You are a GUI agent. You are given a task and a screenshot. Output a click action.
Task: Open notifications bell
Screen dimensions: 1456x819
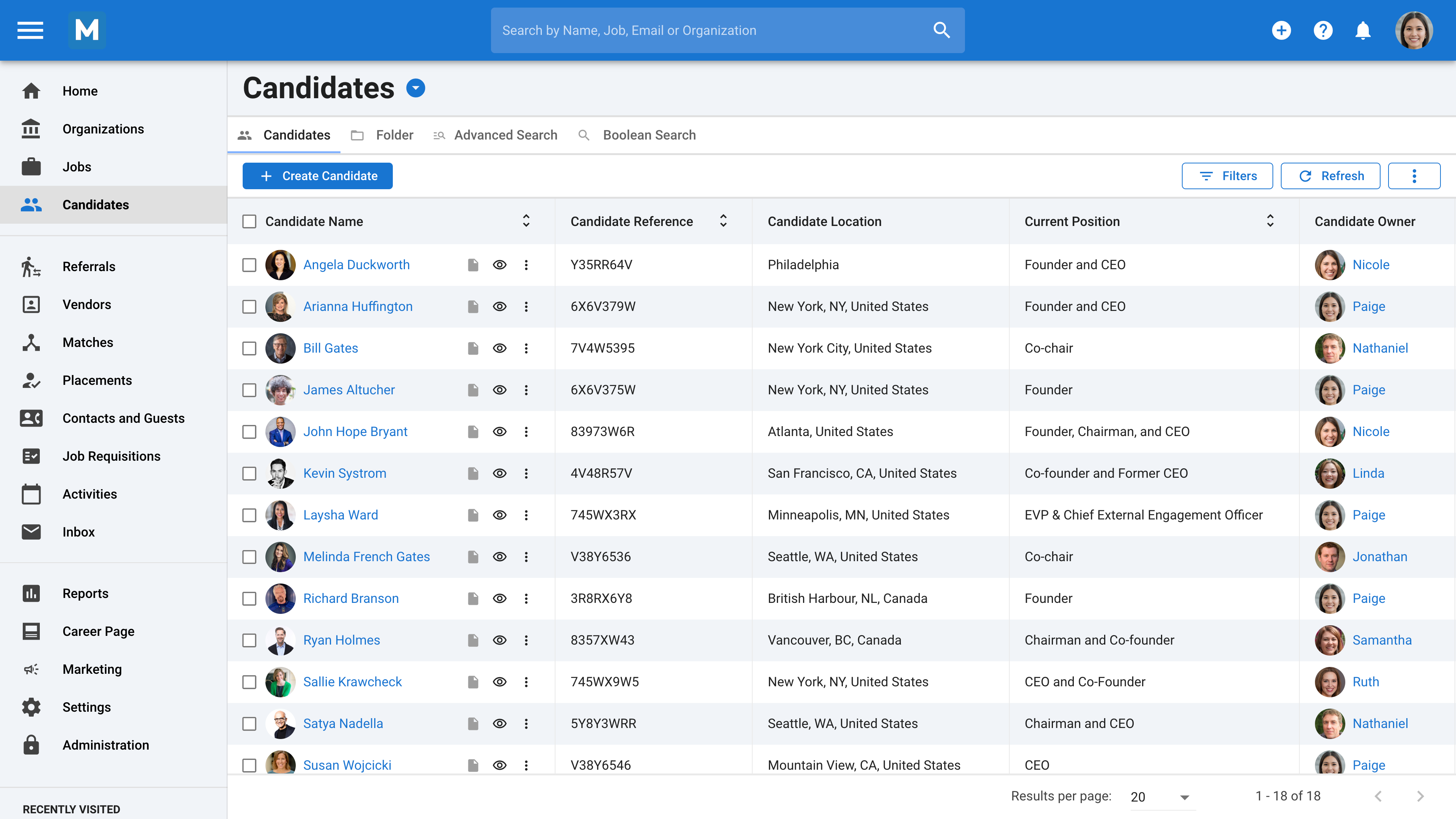tap(1363, 30)
